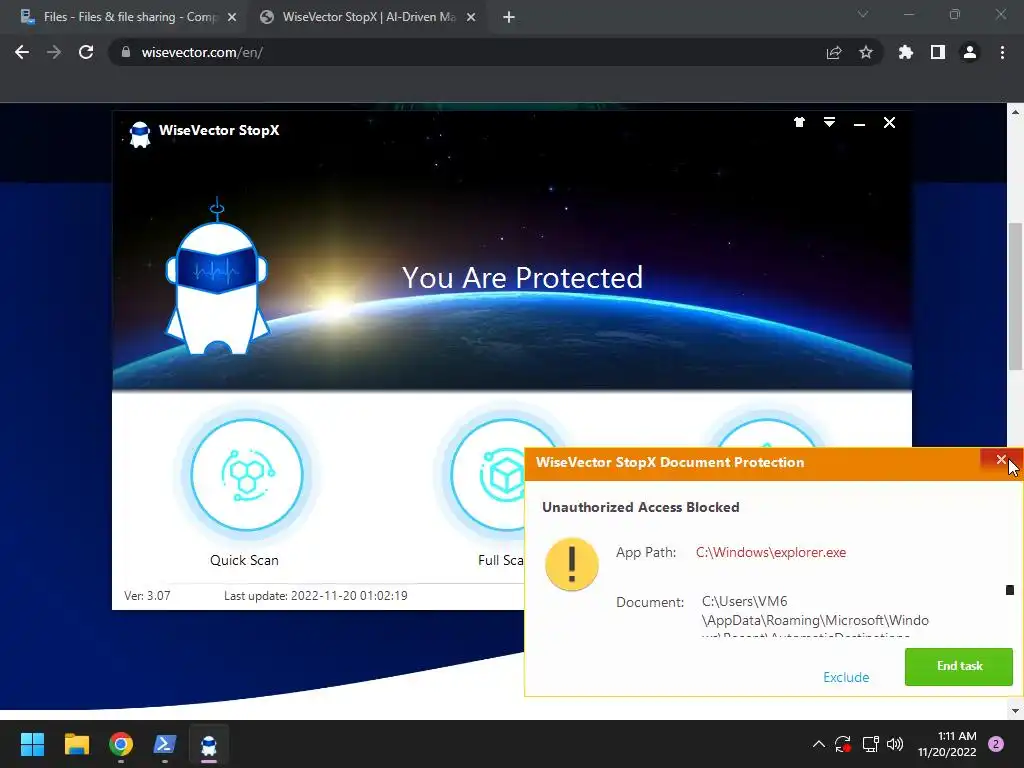Show hidden system tray icons
1024x768 pixels.
click(x=818, y=744)
